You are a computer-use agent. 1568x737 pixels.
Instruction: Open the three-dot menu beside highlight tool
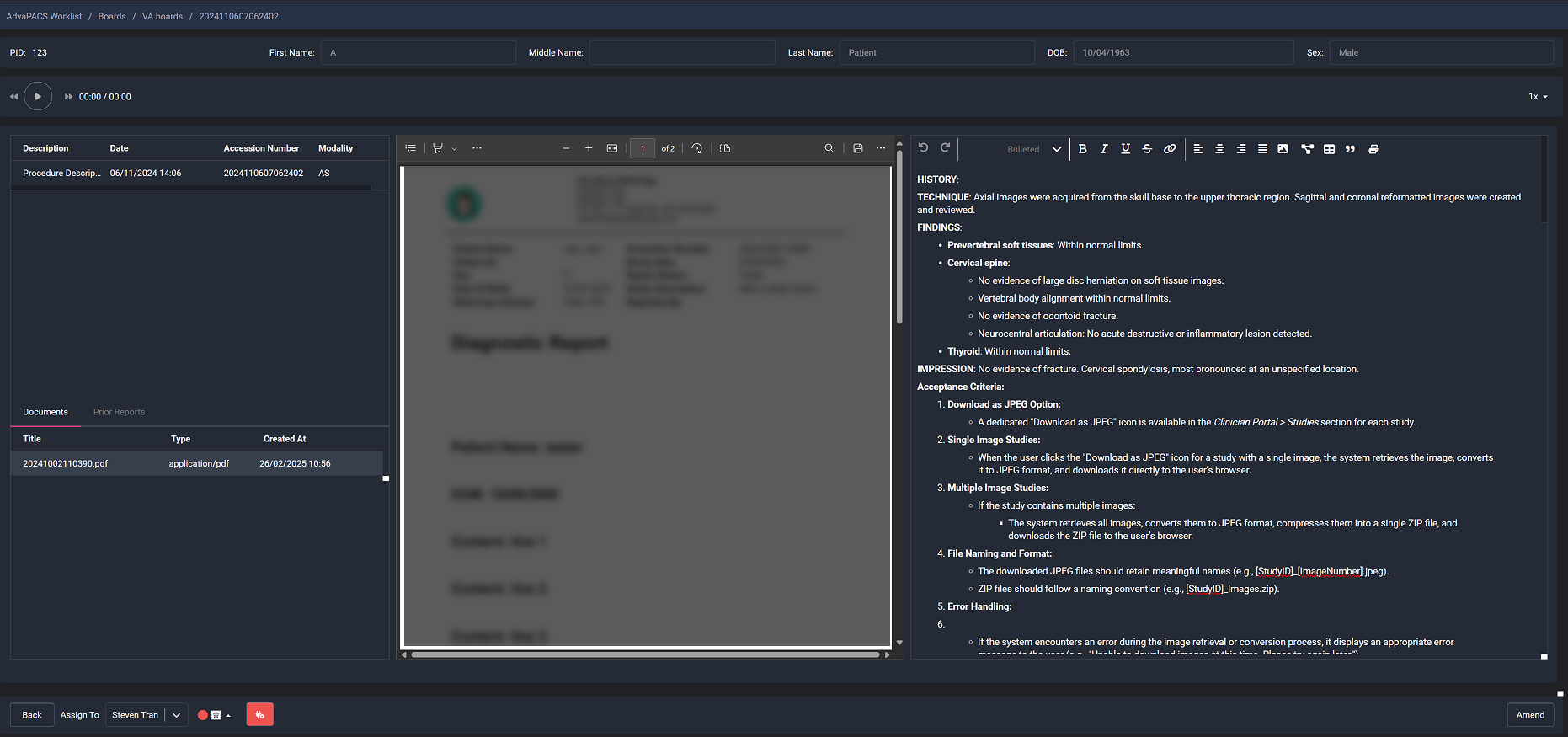coord(477,148)
